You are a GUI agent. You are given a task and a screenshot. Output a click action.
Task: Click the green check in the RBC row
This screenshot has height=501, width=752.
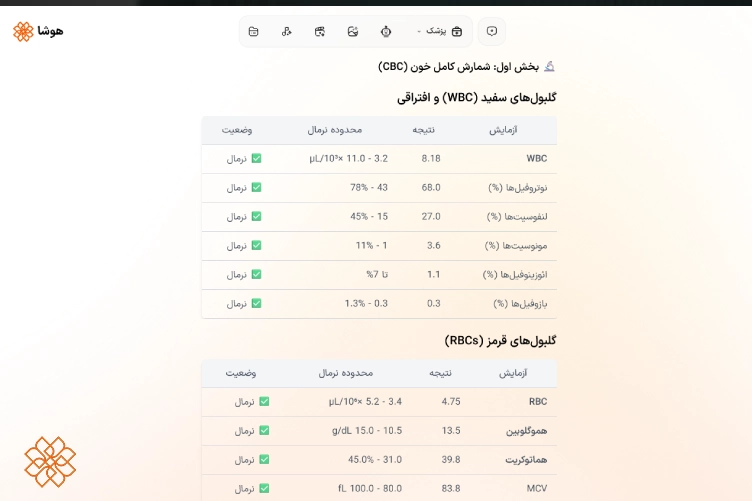pos(264,401)
